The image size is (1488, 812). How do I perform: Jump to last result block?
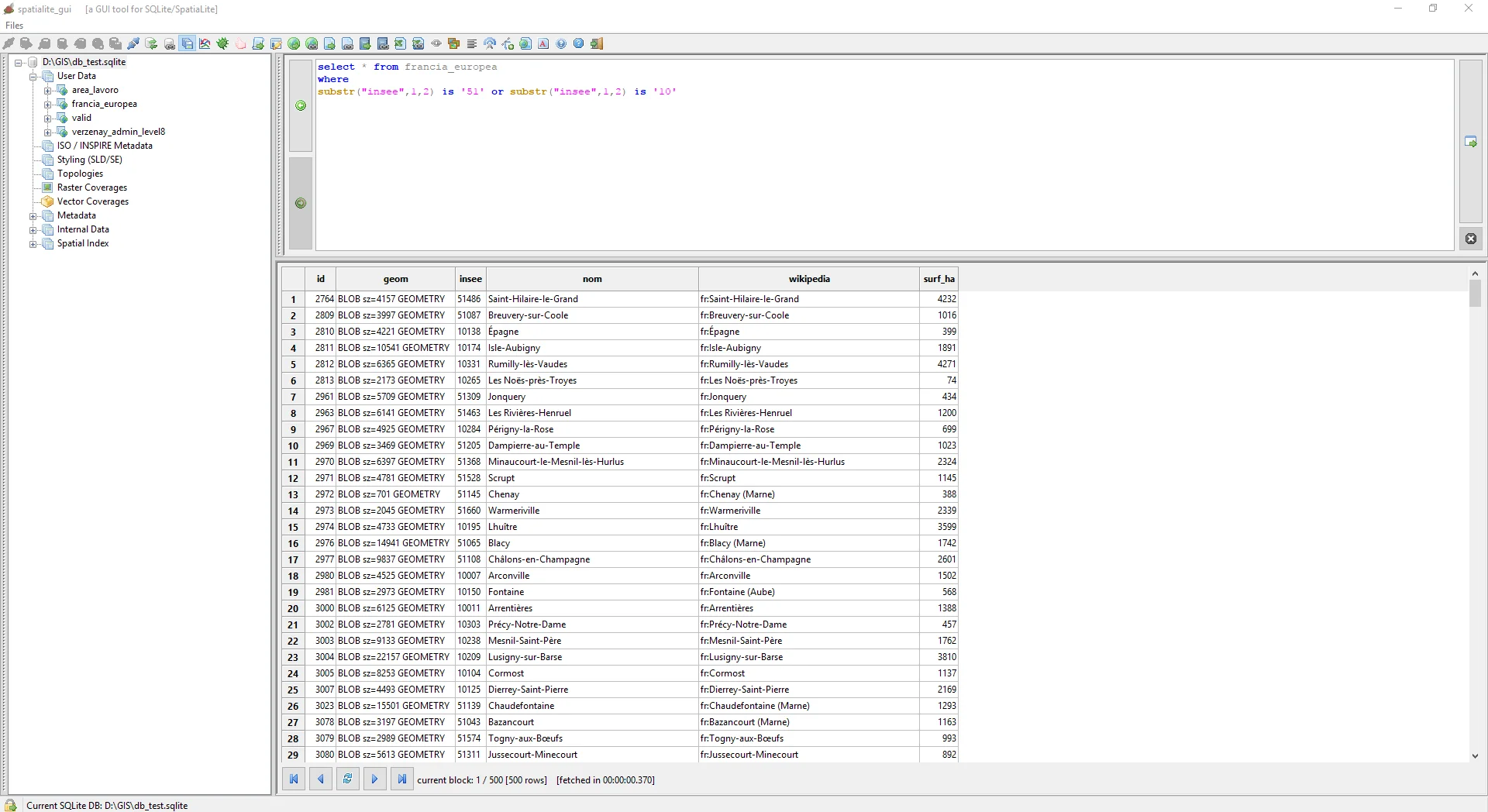(x=402, y=779)
